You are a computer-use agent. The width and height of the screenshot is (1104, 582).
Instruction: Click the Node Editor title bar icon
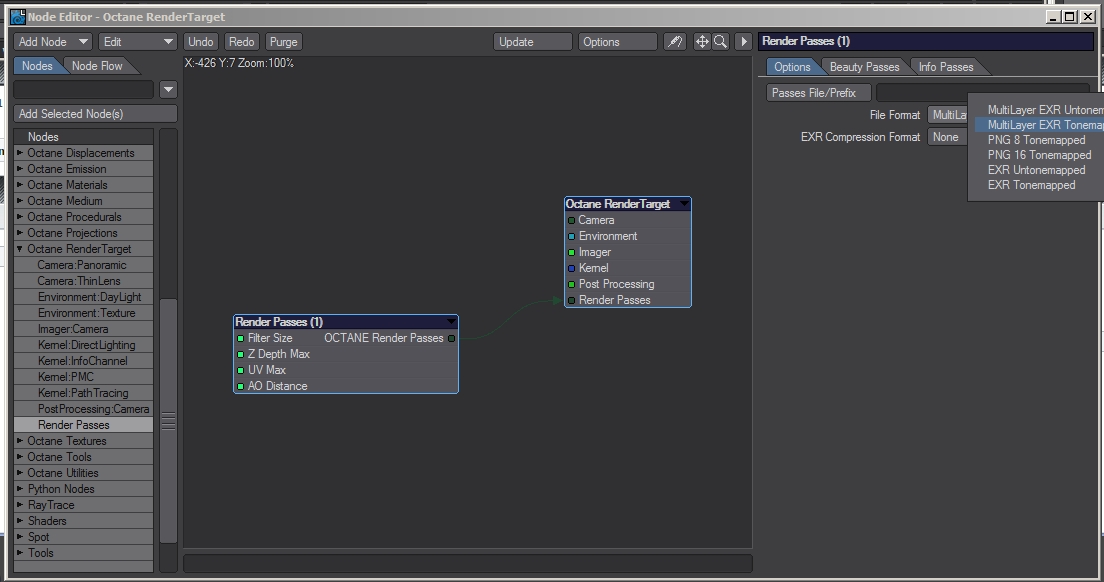(x=17, y=17)
